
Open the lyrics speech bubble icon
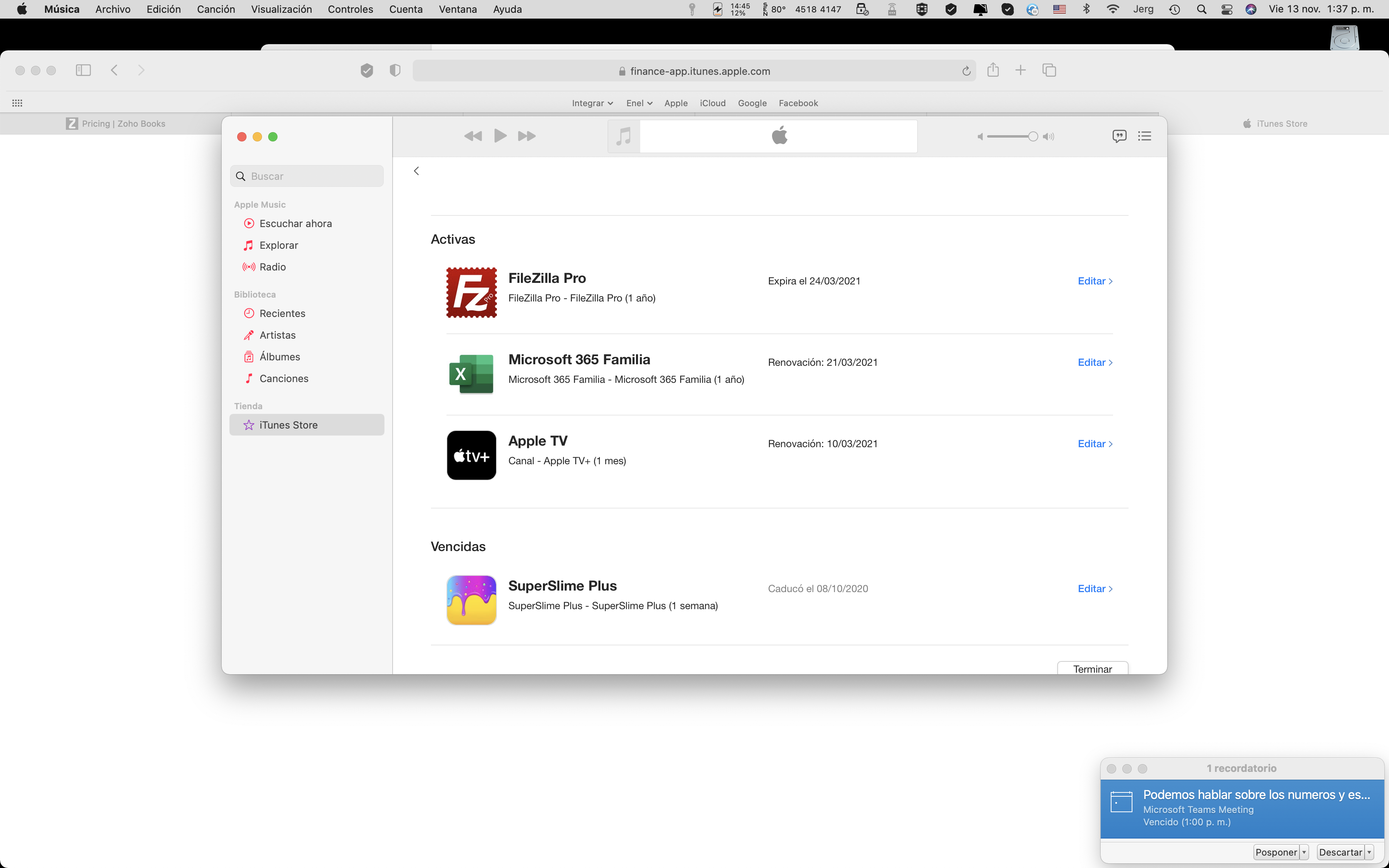(x=1118, y=136)
